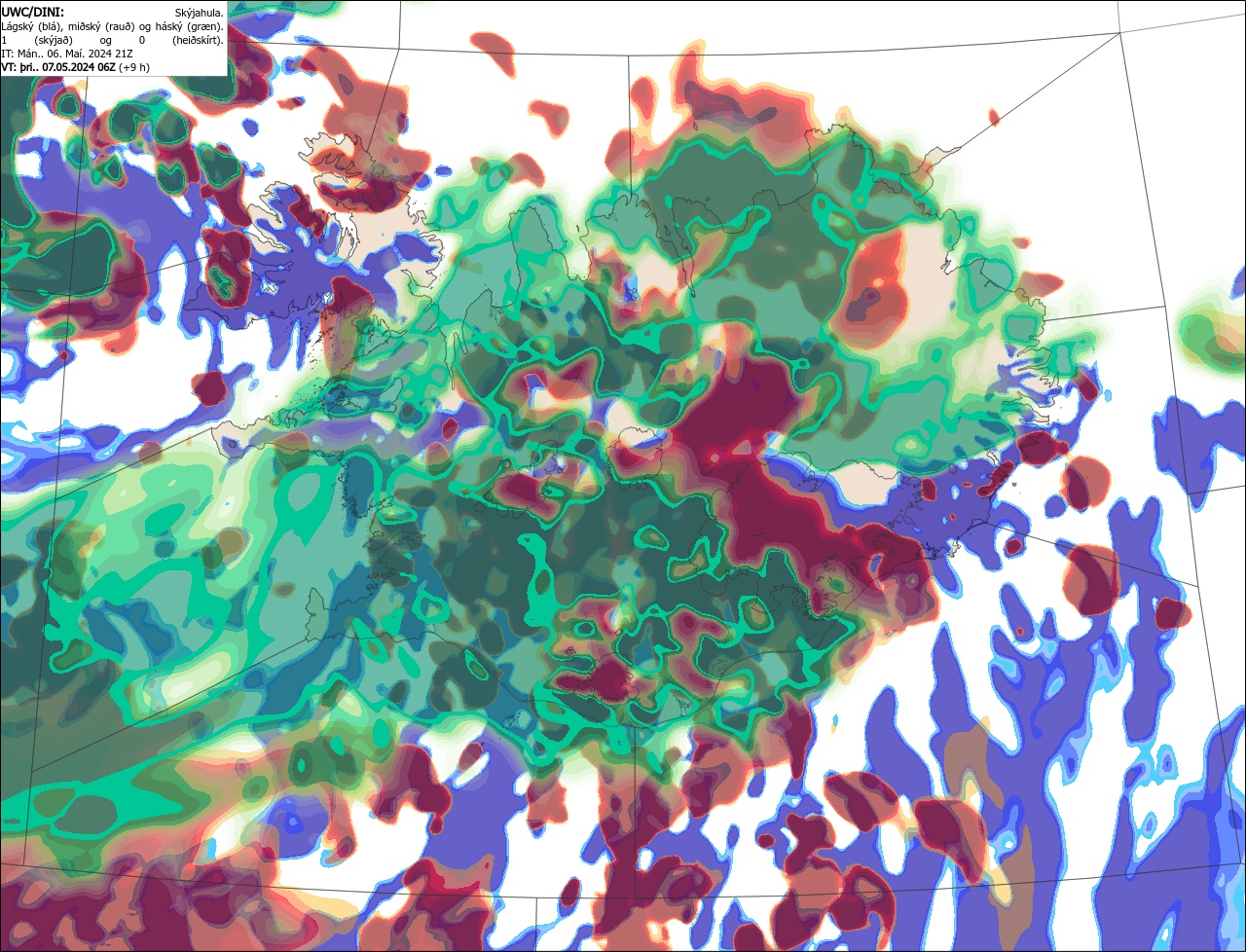The image size is (1246, 952).
Task: Click the 'VT: þri.. 07.05.2024 06Z' valid time
Action: pos(58,67)
